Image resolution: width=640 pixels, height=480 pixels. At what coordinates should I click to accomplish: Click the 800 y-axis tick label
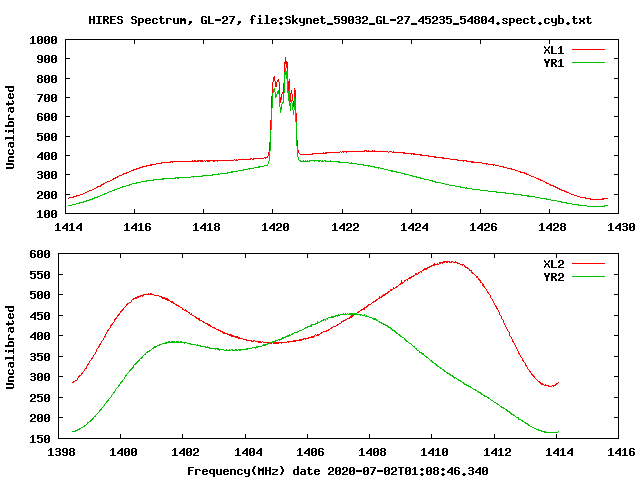pyautogui.click(x=47, y=79)
